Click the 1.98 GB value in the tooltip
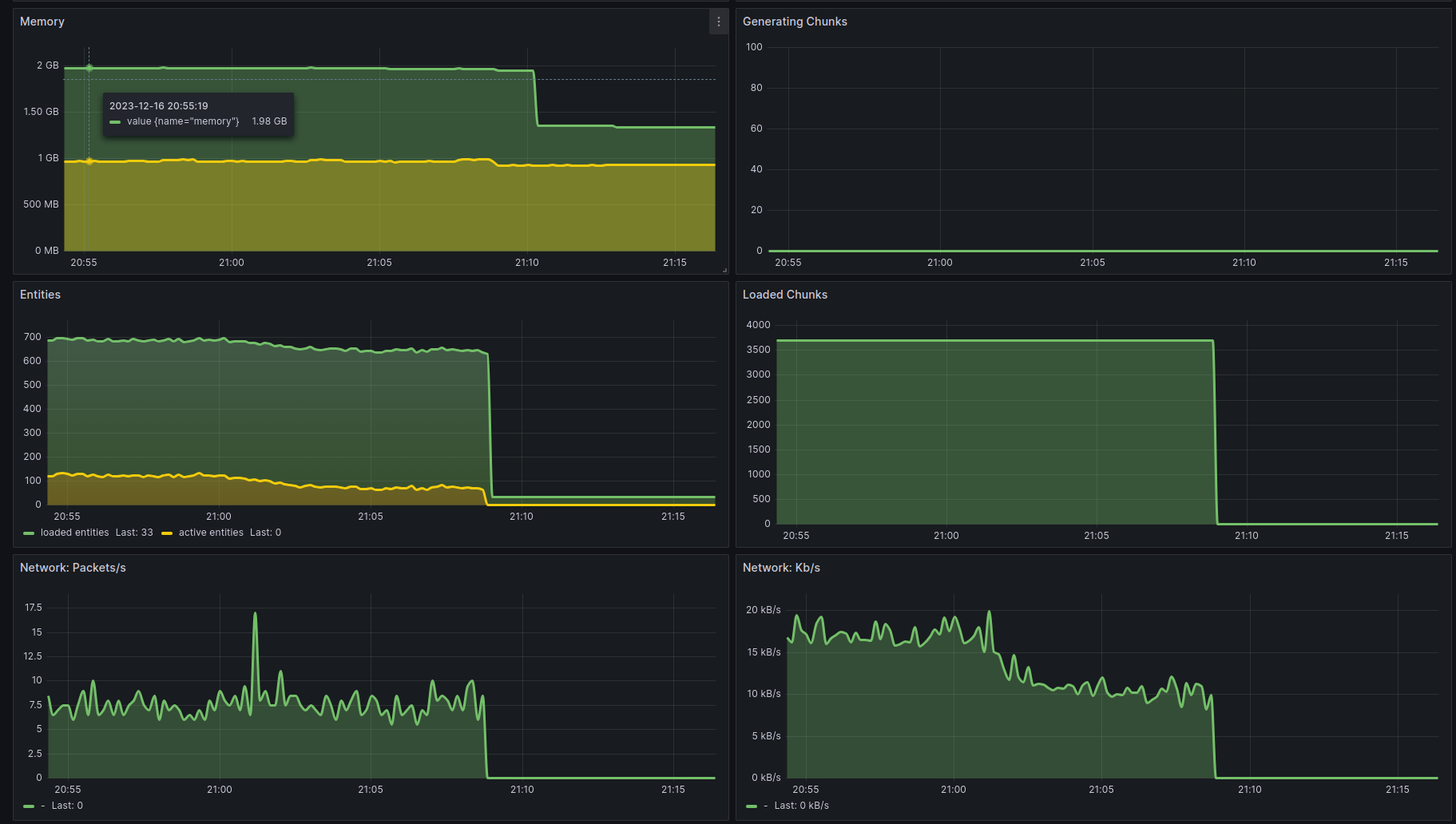Viewport: 1456px width, 824px height. pos(269,121)
